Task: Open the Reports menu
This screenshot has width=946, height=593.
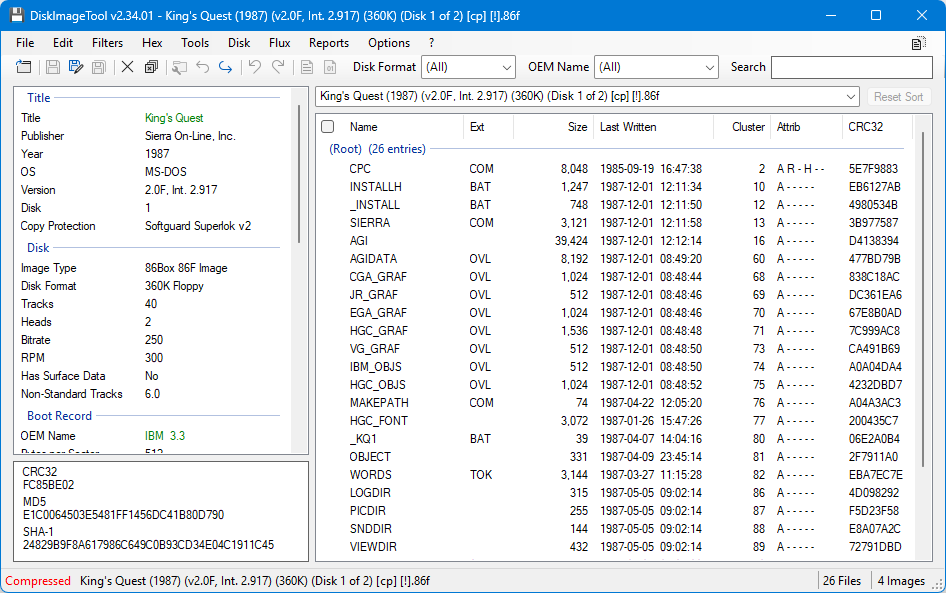Action: (x=329, y=43)
